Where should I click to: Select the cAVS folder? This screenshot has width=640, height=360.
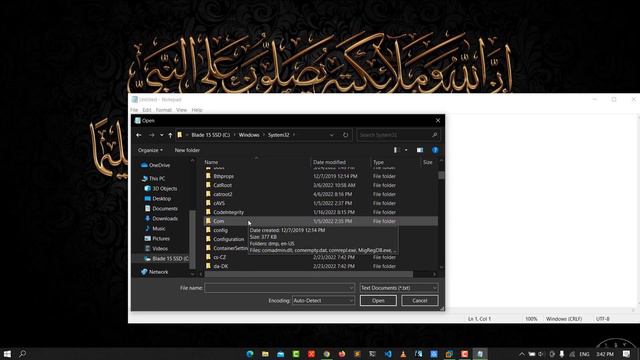pyautogui.click(x=320, y=203)
